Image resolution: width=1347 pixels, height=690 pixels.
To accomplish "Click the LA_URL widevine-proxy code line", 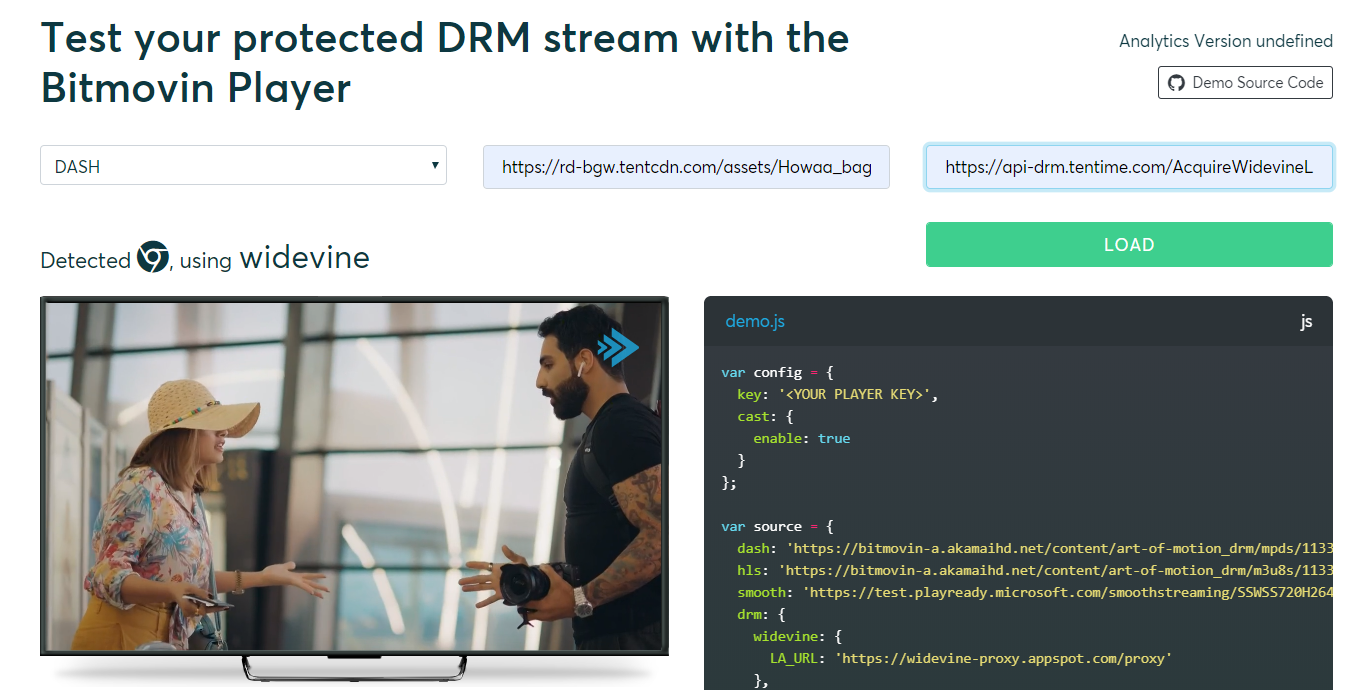I will [x=970, y=658].
